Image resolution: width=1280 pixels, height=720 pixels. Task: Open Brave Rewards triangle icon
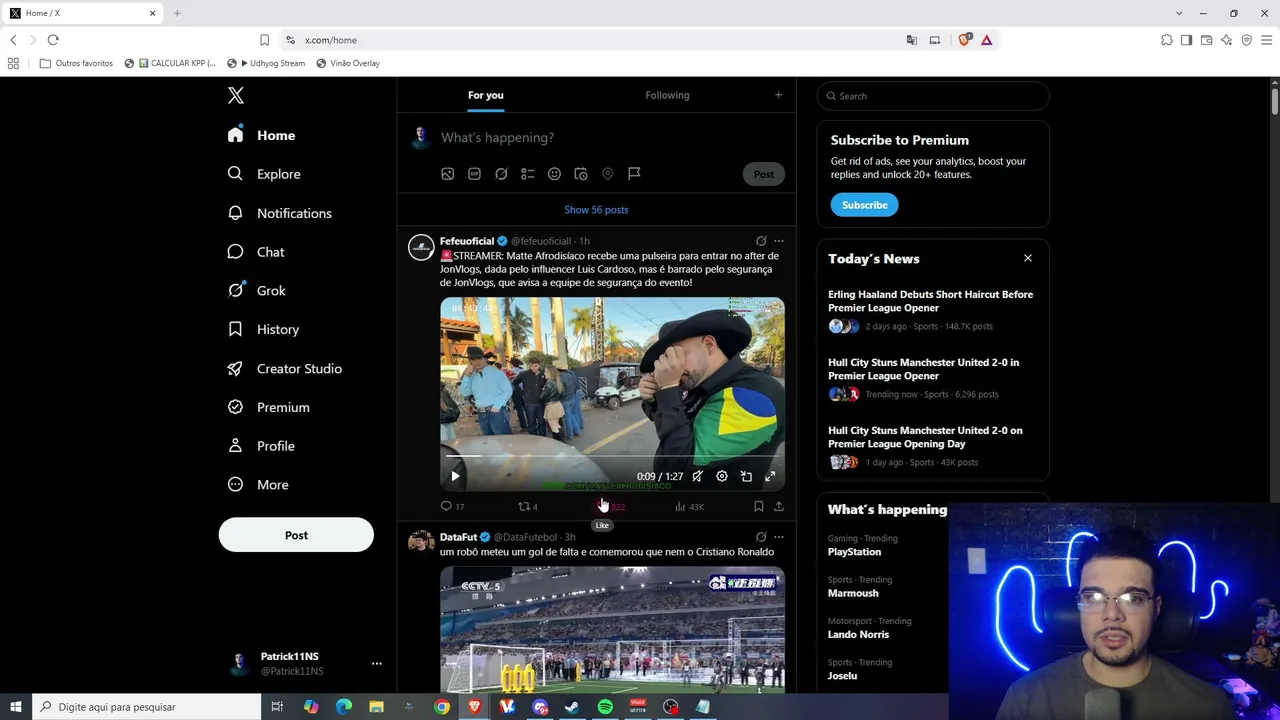[x=987, y=40]
